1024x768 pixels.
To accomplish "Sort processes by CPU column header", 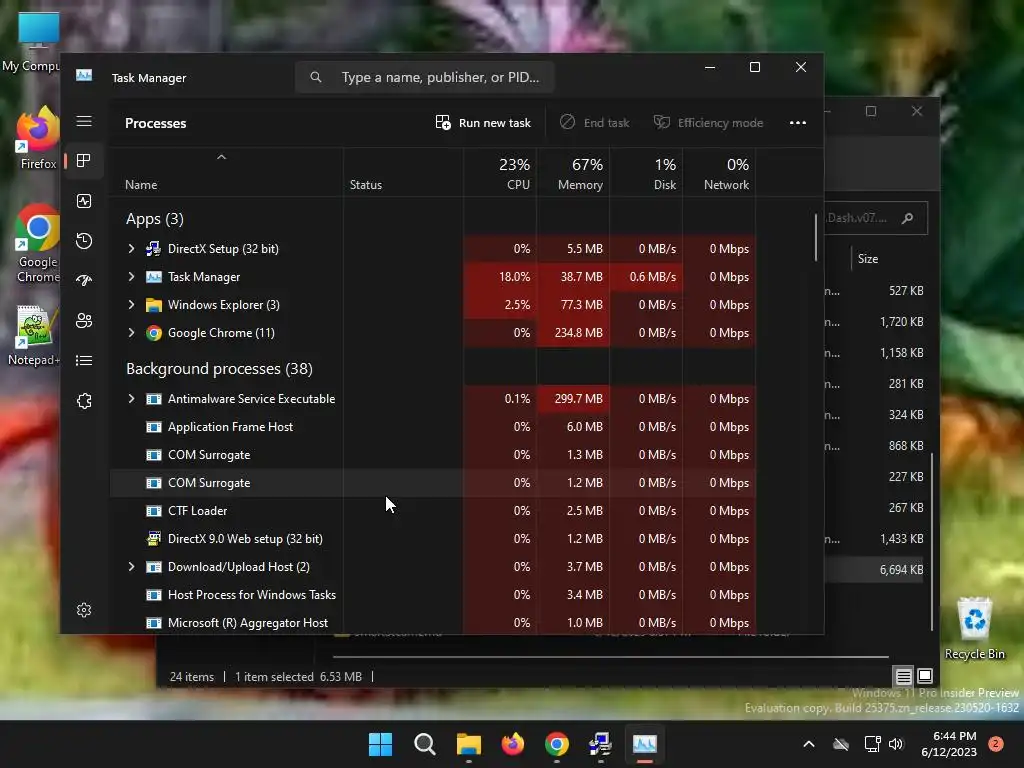I will pos(500,174).
